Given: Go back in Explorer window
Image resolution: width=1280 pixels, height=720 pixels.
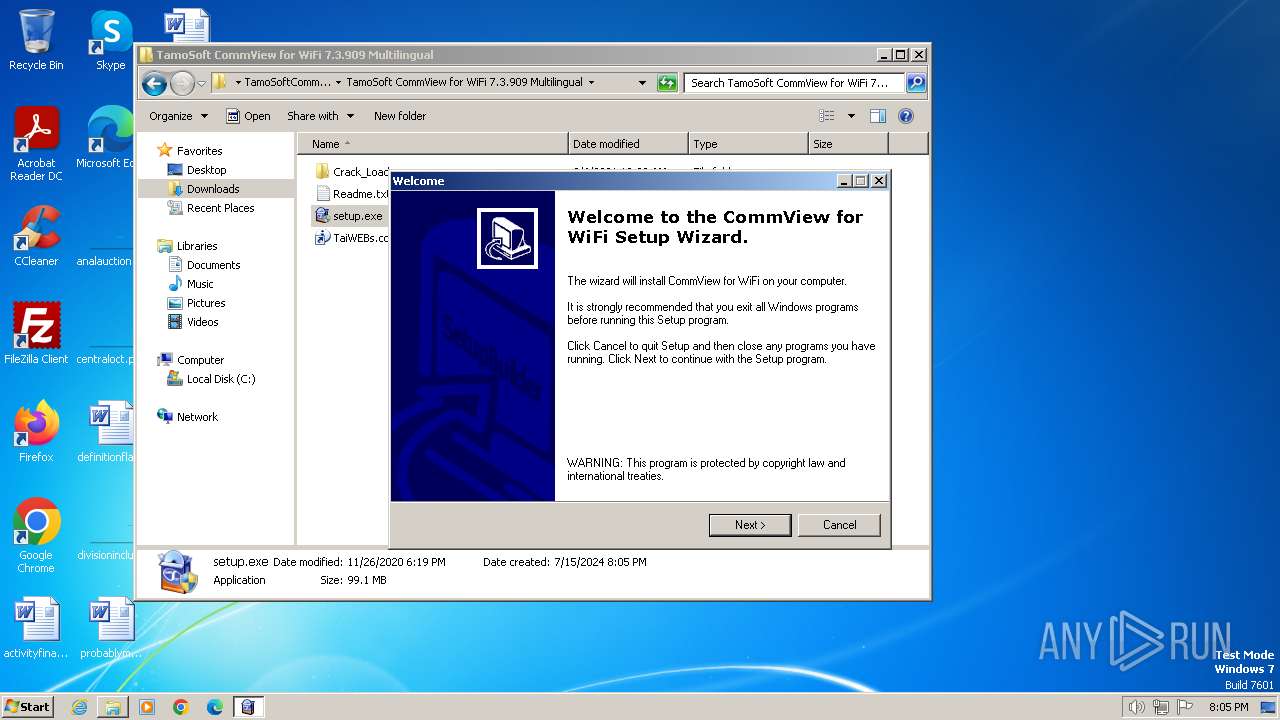Looking at the screenshot, I should [154, 83].
